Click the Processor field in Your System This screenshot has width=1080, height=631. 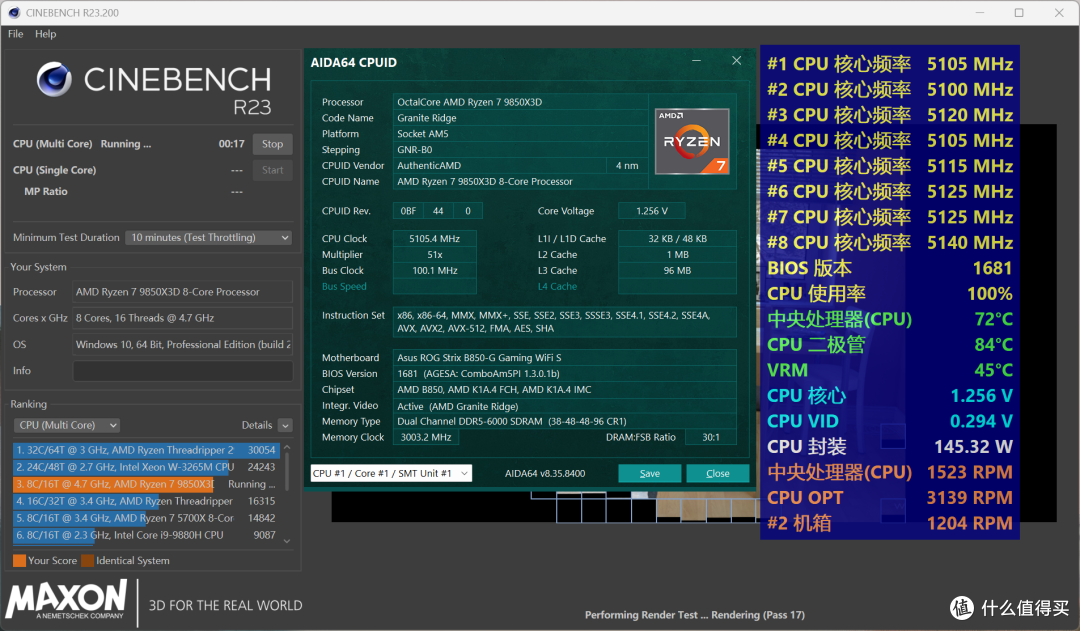click(x=183, y=292)
